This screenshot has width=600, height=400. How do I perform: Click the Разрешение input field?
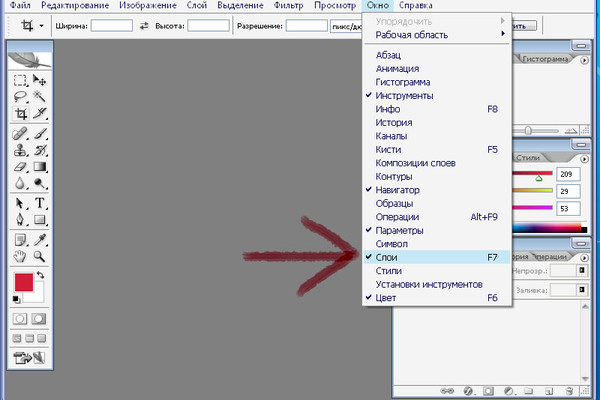tap(307, 26)
